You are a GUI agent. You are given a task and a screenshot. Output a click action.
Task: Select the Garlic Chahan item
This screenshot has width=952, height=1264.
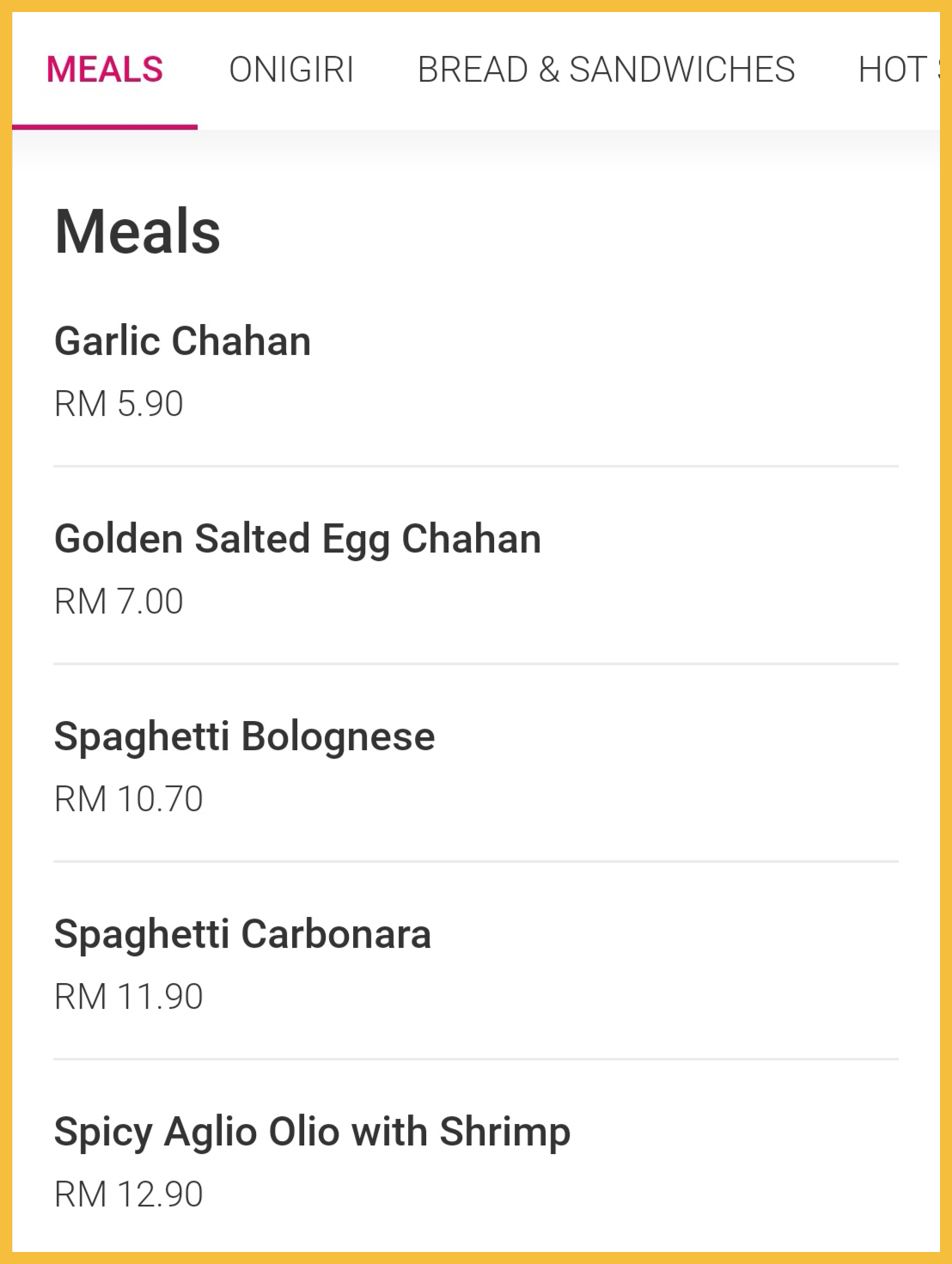click(182, 341)
